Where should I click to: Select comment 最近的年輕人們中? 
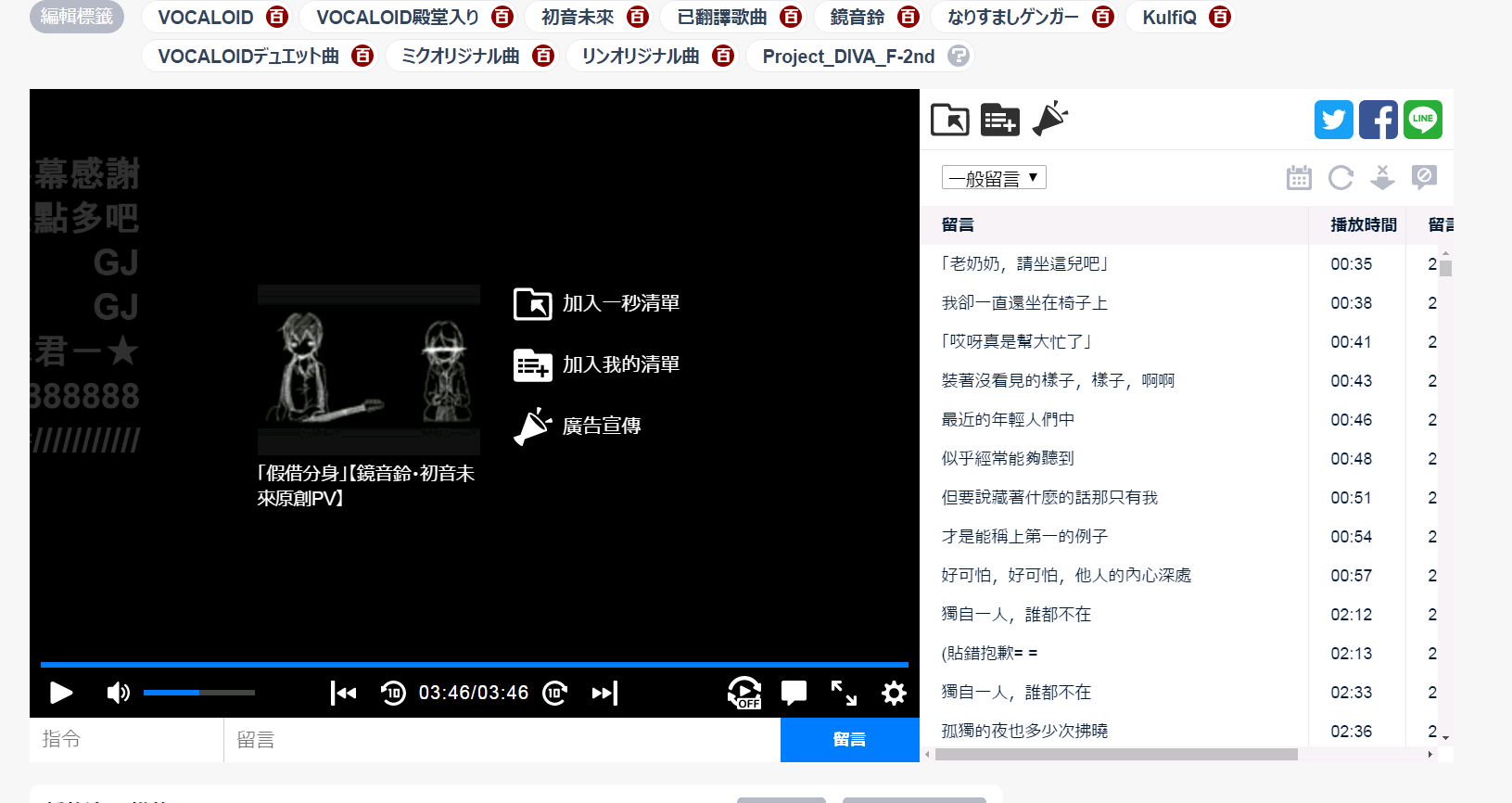[1008, 420]
